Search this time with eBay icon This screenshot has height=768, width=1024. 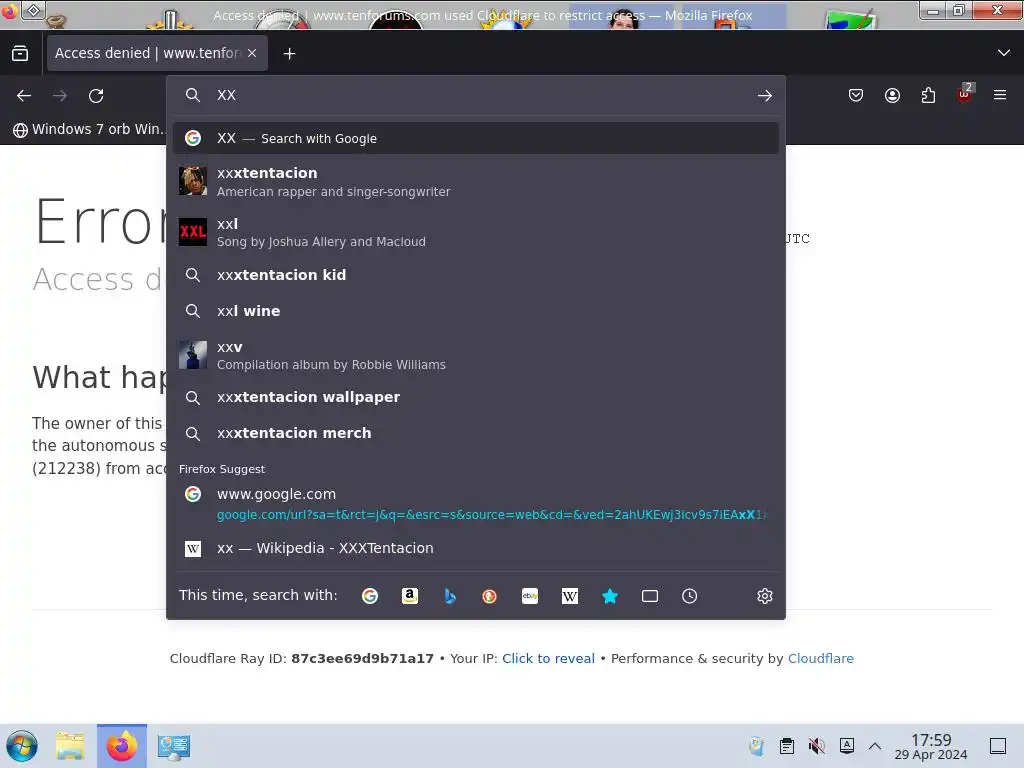click(530, 596)
